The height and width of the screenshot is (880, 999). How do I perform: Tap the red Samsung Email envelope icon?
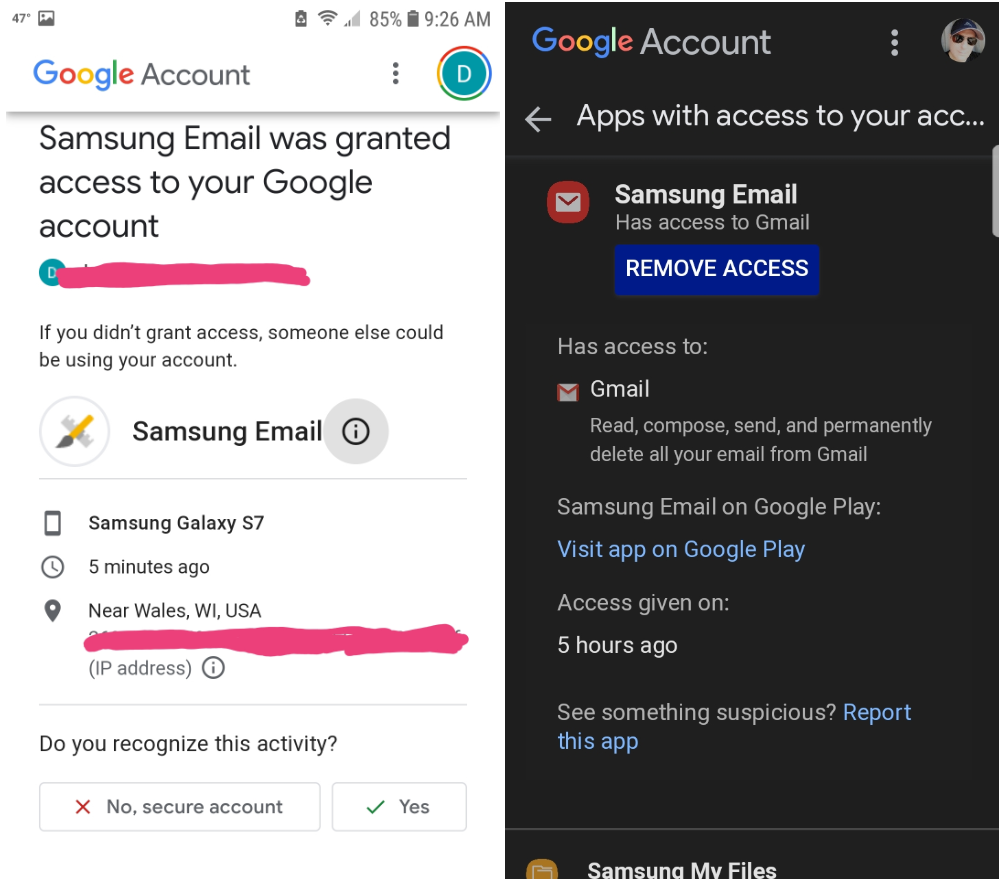tap(568, 203)
